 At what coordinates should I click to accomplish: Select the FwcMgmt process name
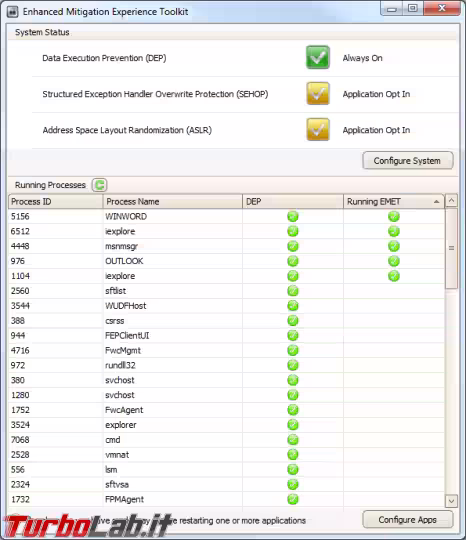pos(123,350)
